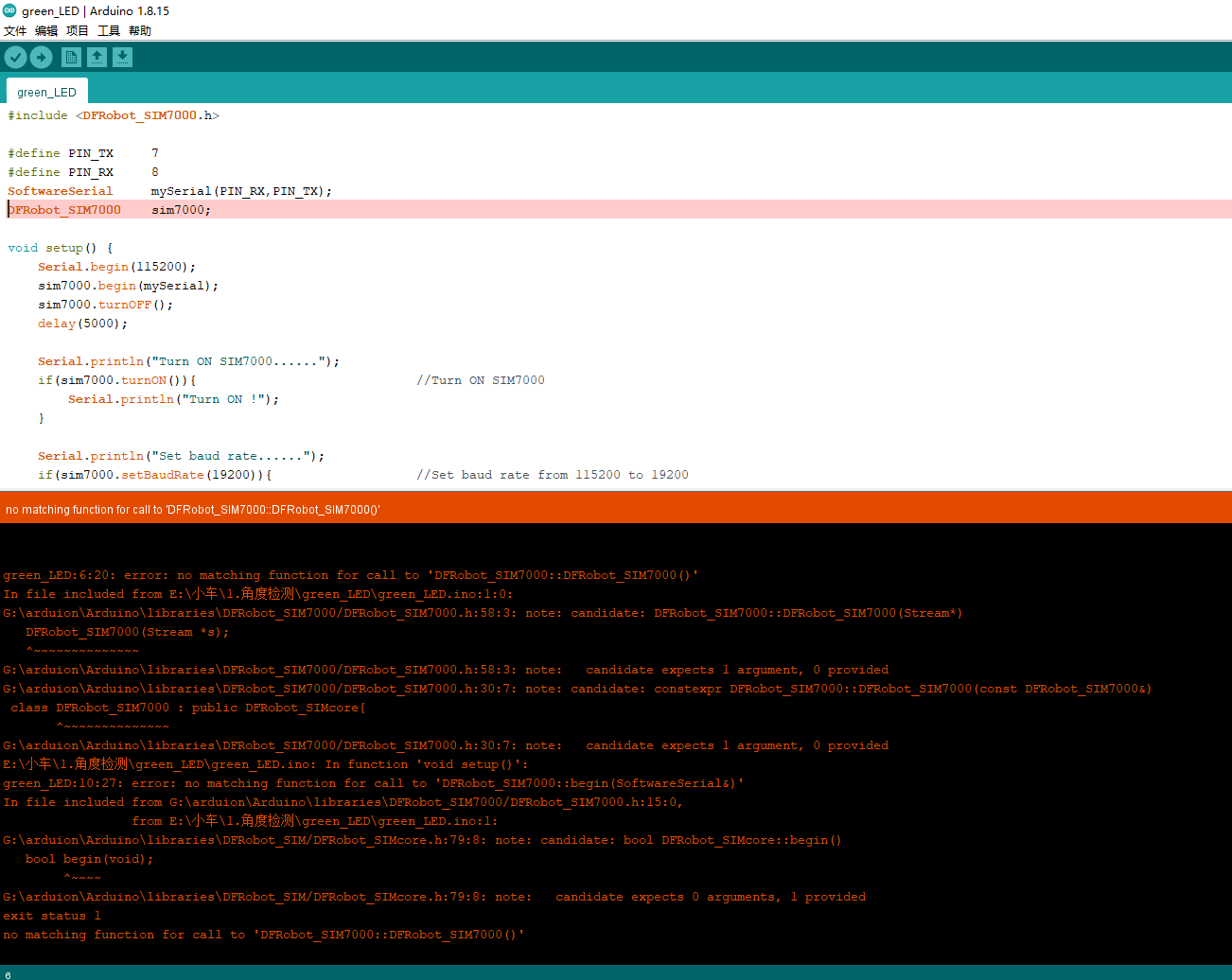Viewport: 1232px width, 980px height.
Task: Click the Serial.println("Turn ON !") line
Action: (x=173, y=399)
